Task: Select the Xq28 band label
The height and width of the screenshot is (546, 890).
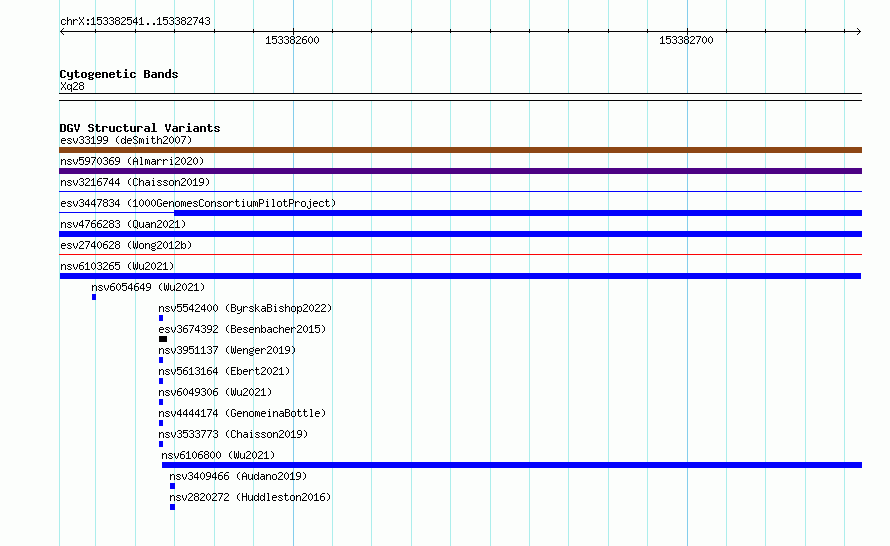Action: (x=72, y=86)
